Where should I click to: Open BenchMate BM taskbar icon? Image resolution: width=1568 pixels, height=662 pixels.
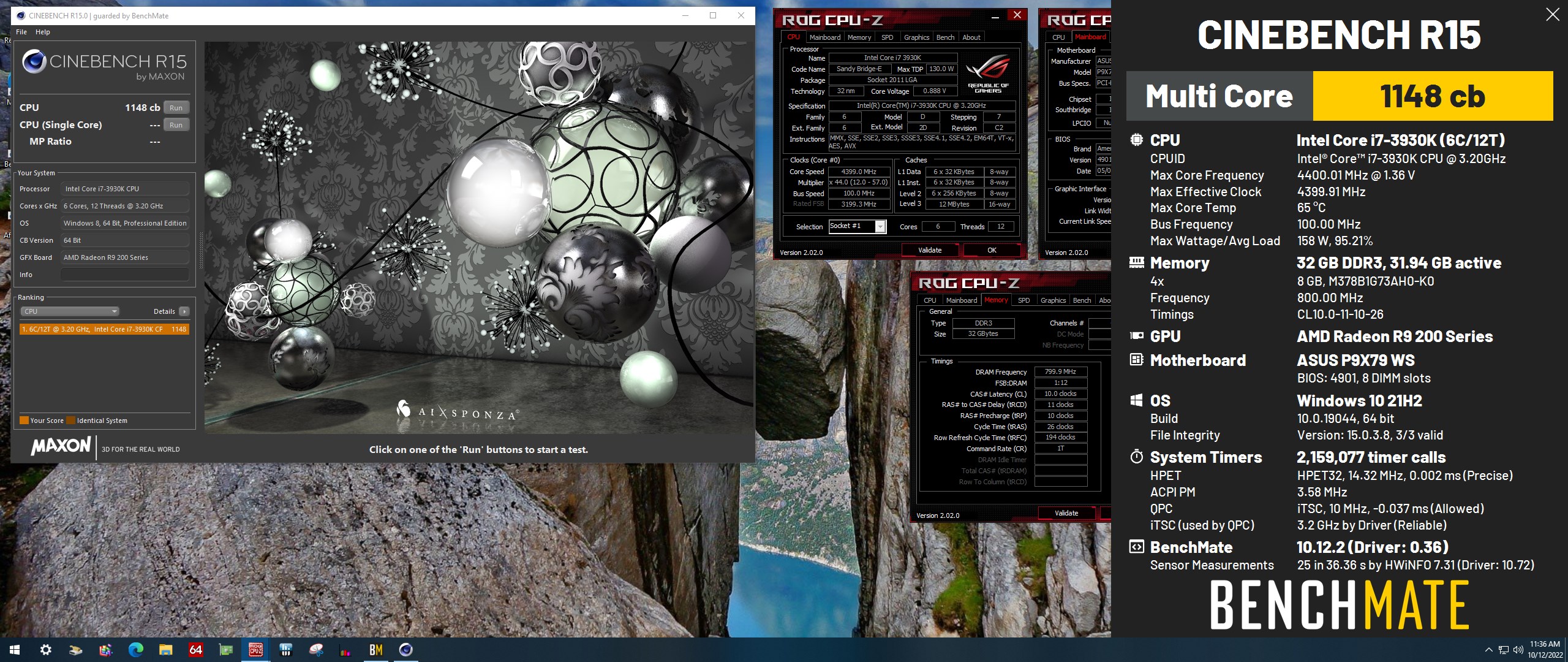coord(375,650)
